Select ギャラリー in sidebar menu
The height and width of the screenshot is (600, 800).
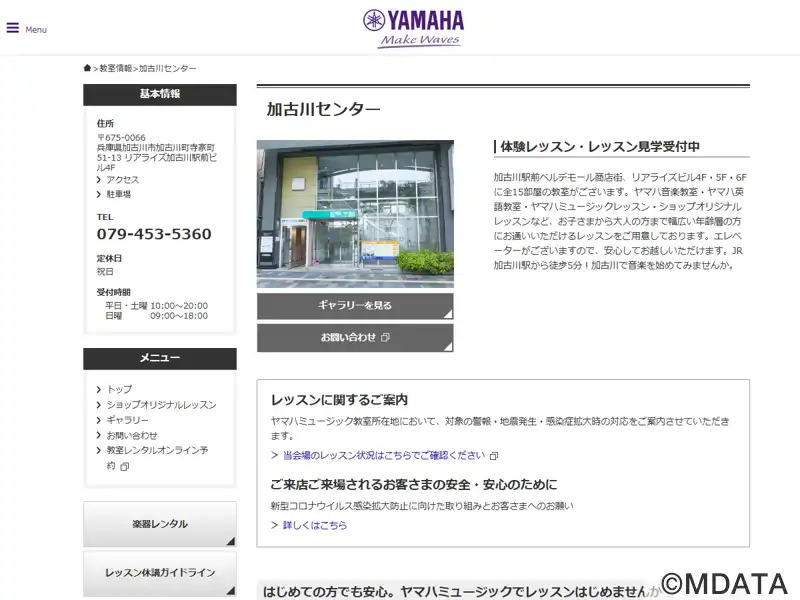click(127, 420)
